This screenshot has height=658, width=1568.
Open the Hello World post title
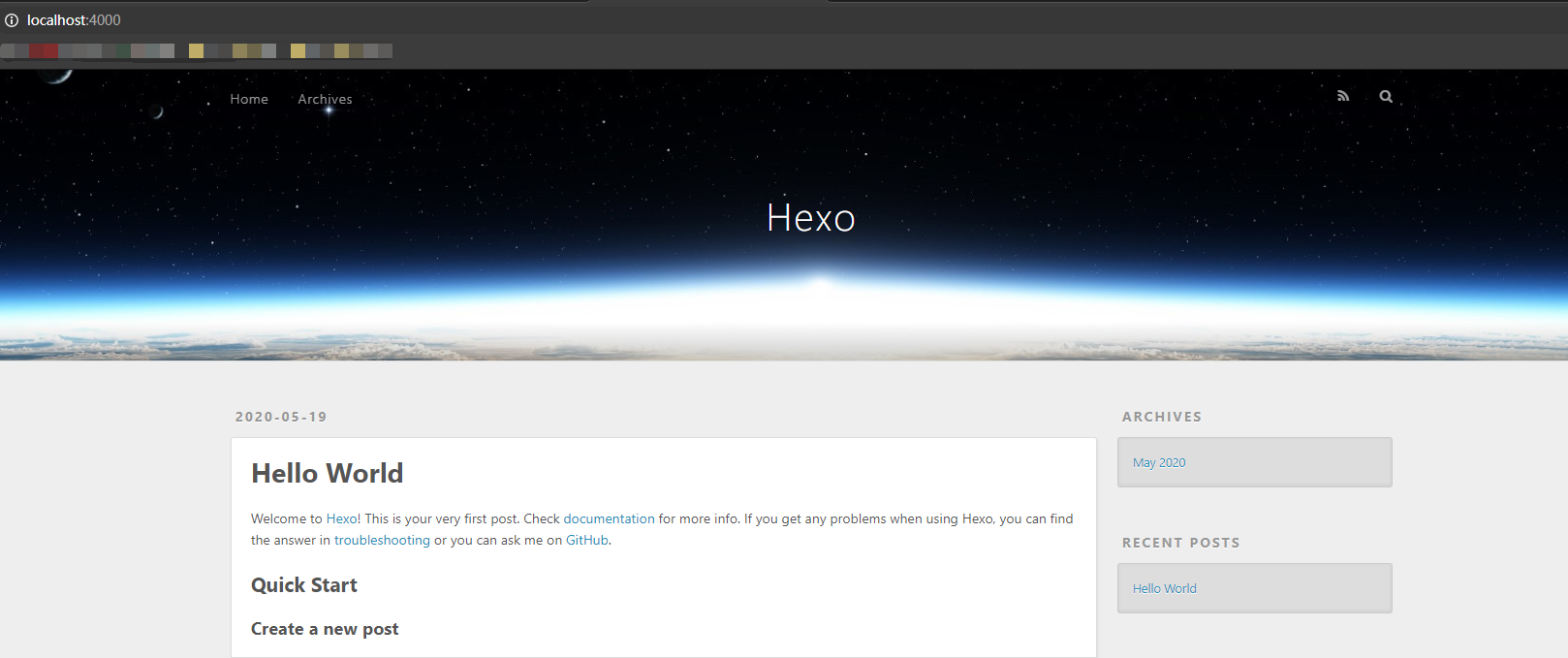(328, 473)
